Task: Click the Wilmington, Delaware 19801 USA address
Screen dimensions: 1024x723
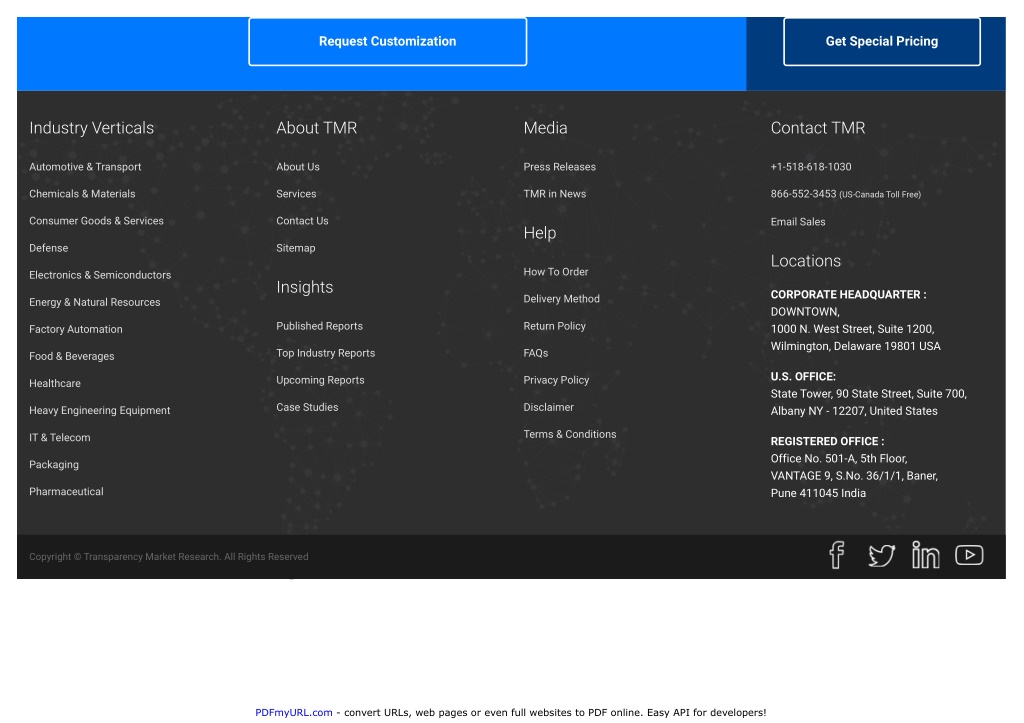Action: [x=856, y=346]
